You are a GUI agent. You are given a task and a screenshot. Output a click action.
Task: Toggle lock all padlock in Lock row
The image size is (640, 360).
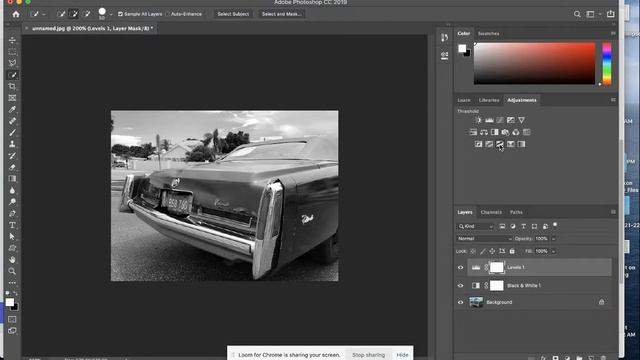click(x=512, y=251)
